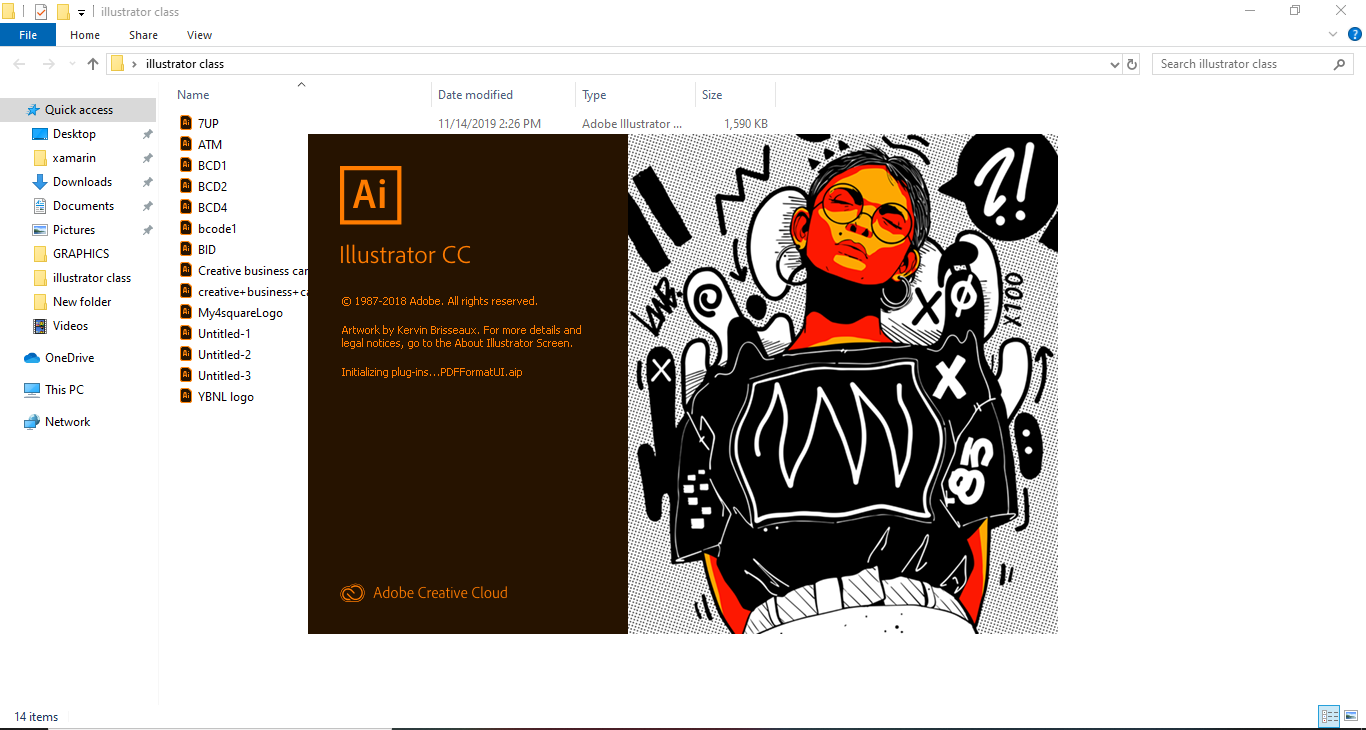Click the Ai icon of ATM file
This screenshot has height=730, width=1366.
click(x=186, y=144)
